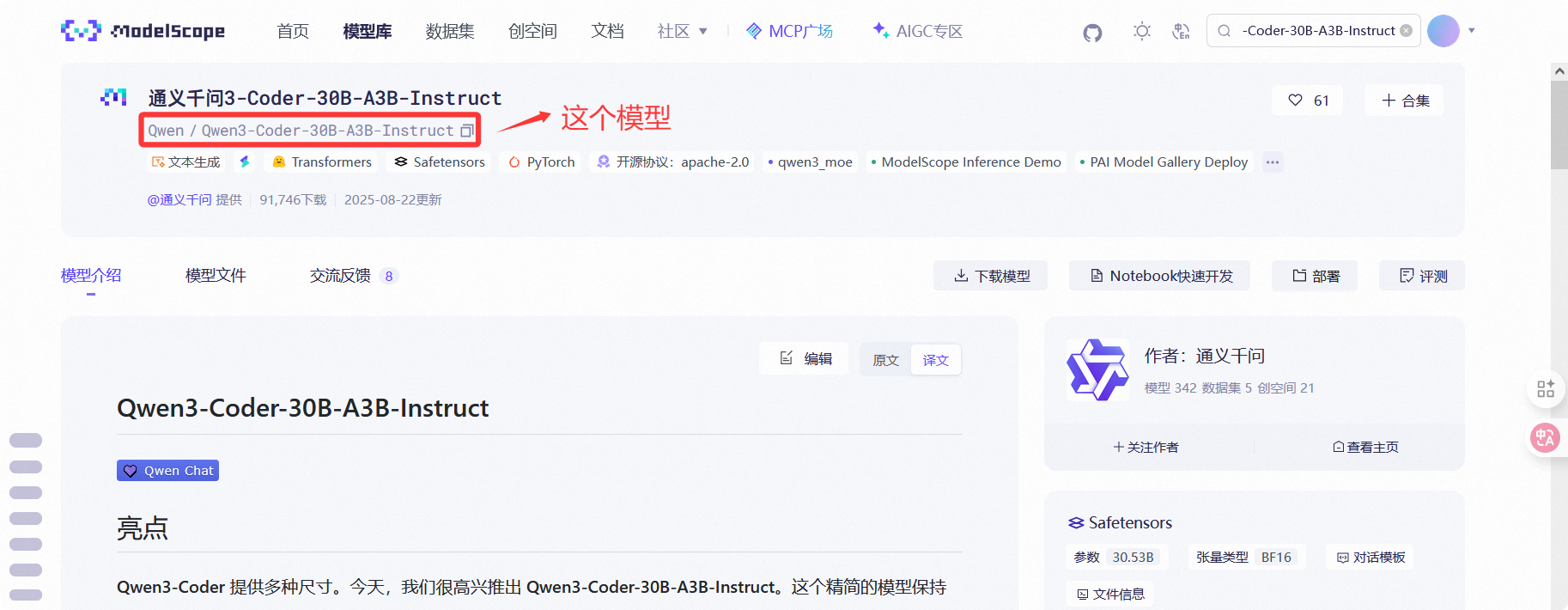Toggle light/dark theme sun icon
The width and height of the screenshot is (1568, 610).
[x=1141, y=32]
